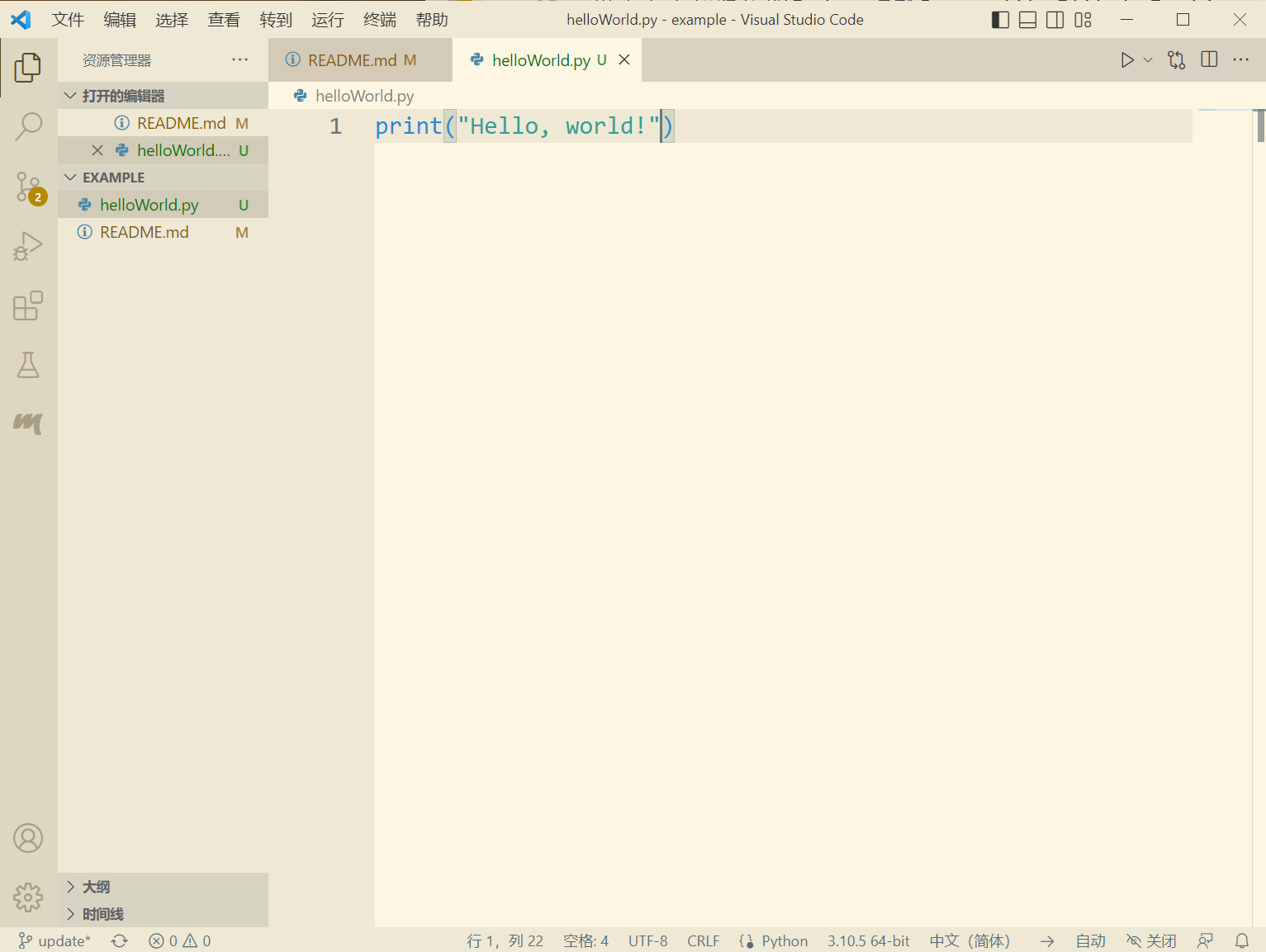Expand the 时间线 timeline section
The image size is (1266, 952).
pos(163,914)
